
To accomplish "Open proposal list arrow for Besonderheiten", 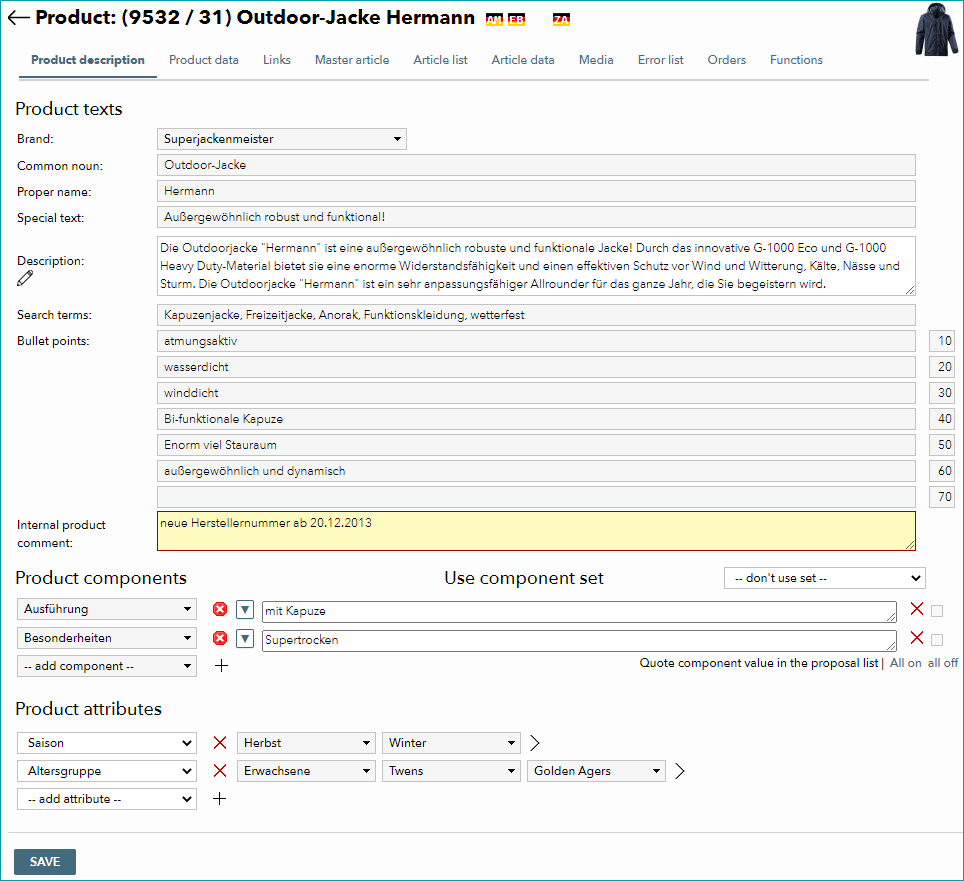I will (x=245, y=639).
